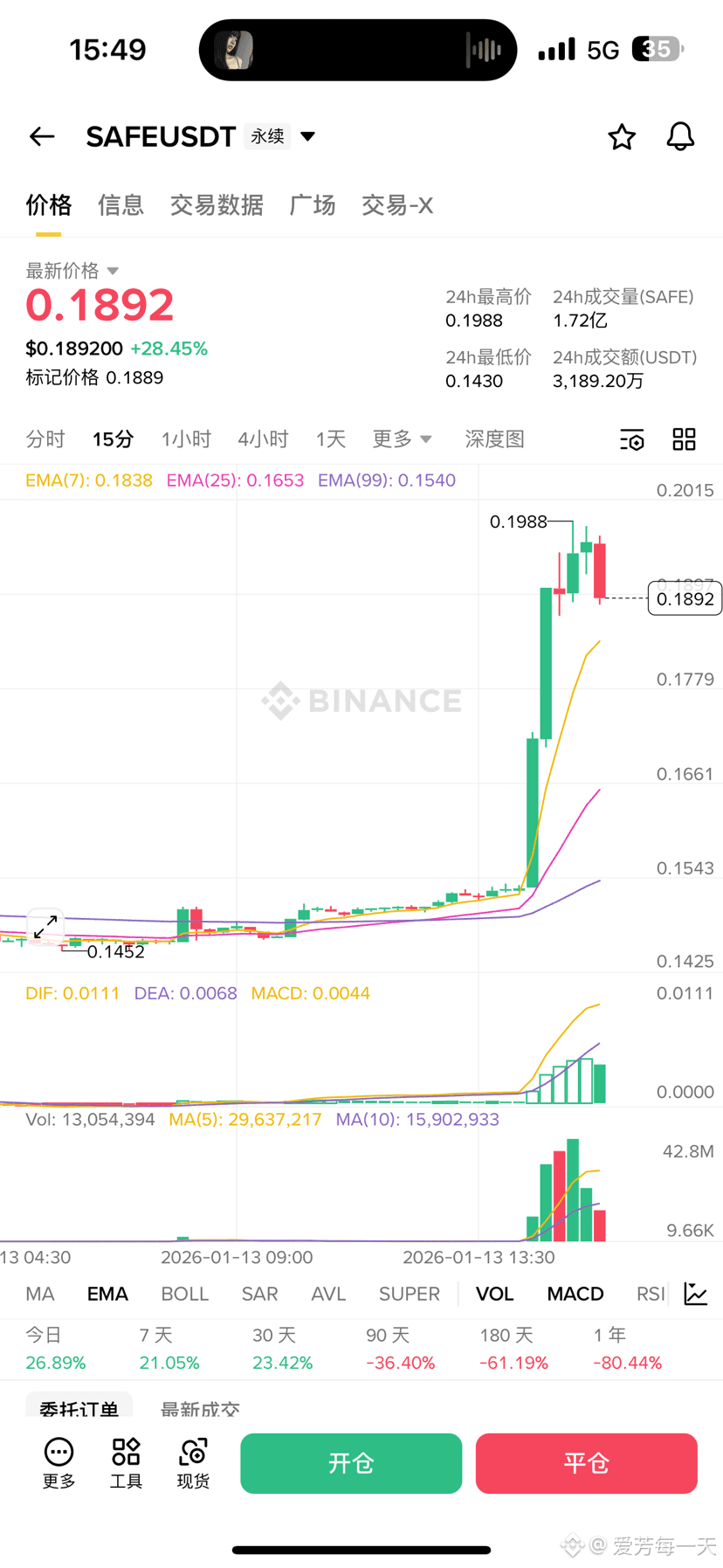
Task: Open the SAFEUSDT pair selector dropdown
Action: point(307,136)
